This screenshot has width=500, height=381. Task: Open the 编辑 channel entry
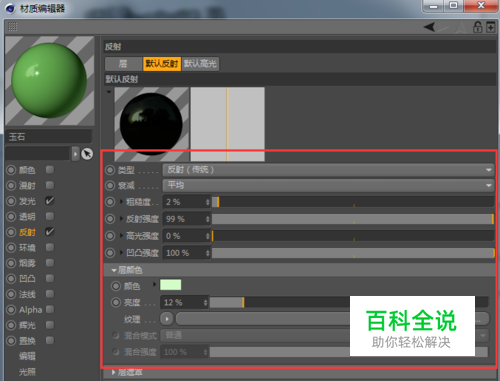27,356
